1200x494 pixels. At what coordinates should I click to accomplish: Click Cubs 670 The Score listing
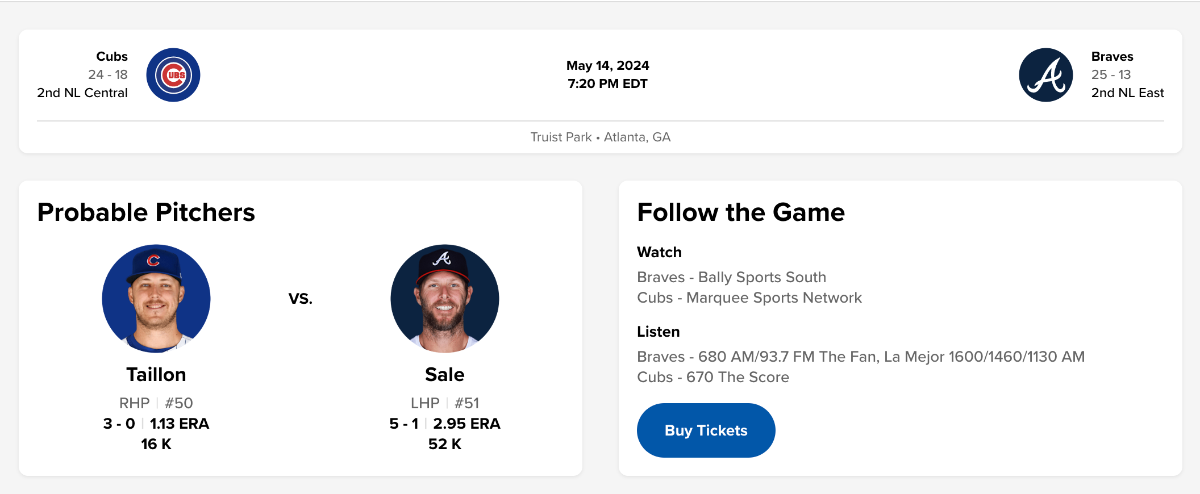(x=713, y=378)
